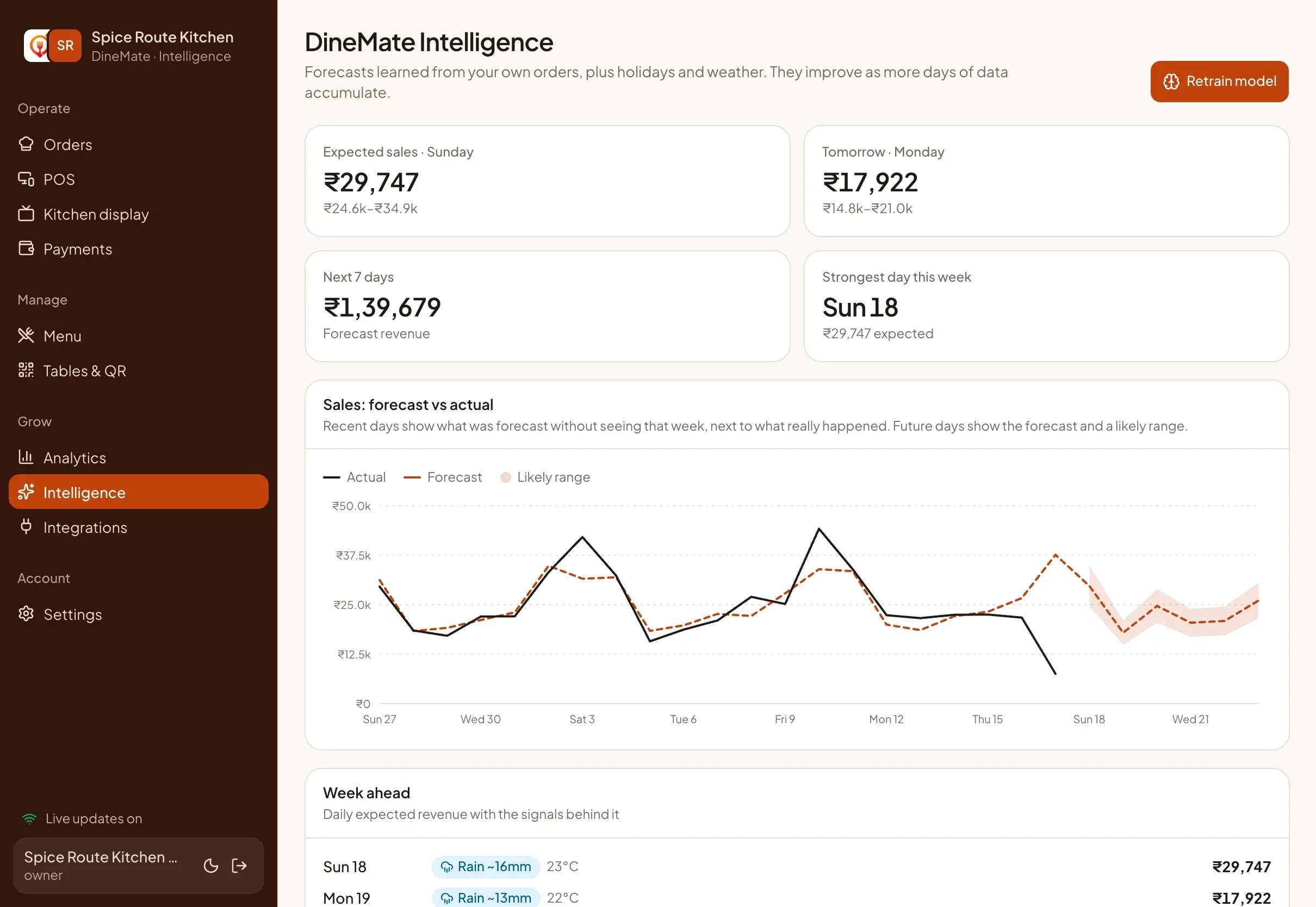Click the ₹29,747 expected sales value
Viewport: 1316px width, 907px height.
pyautogui.click(x=371, y=182)
